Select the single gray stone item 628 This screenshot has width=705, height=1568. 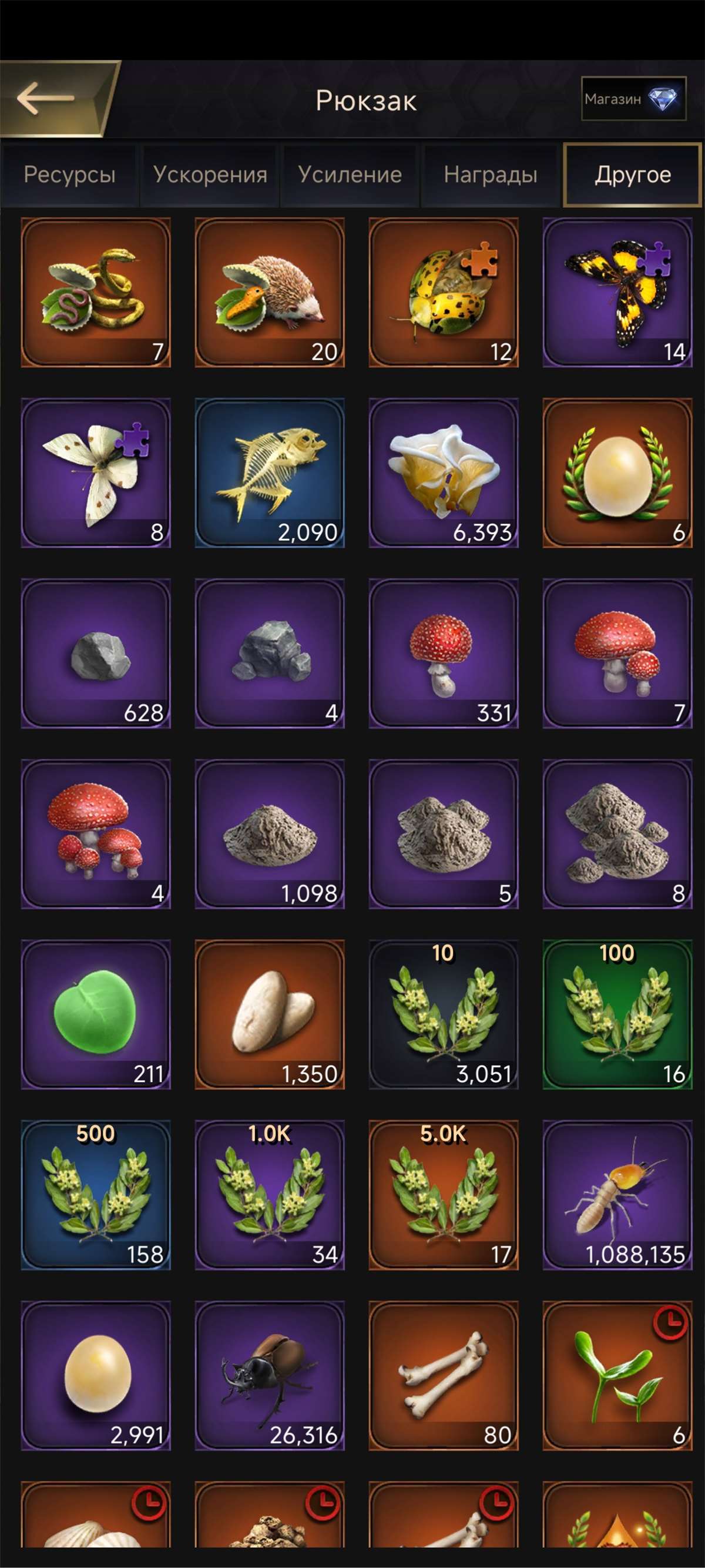coord(96,654)
